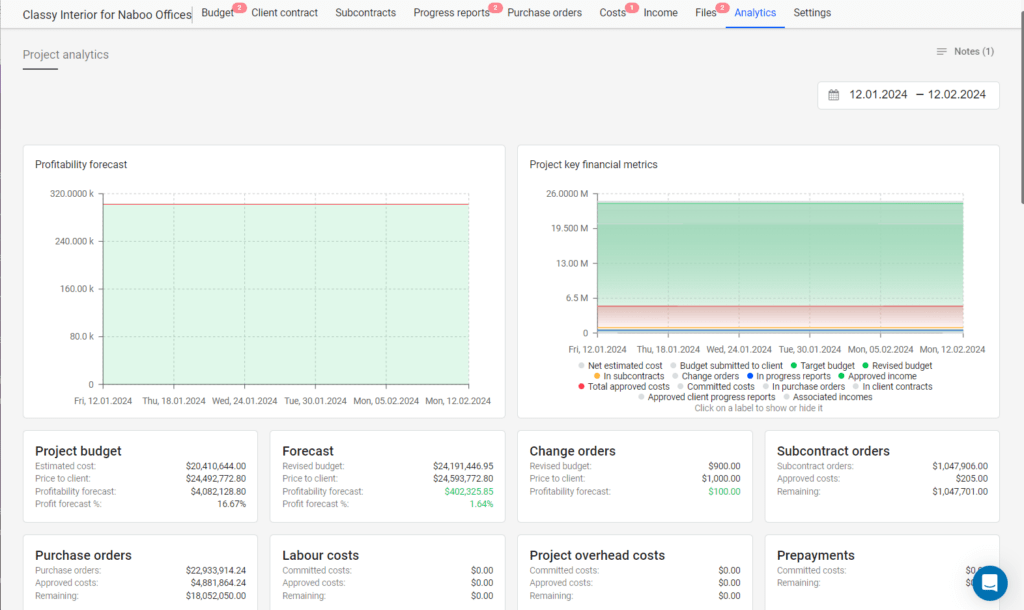The width and height of the screenshot is (1024, 610).
Task: Edit the start date 12.01.2024 field
Action: [x=878, y=95]
